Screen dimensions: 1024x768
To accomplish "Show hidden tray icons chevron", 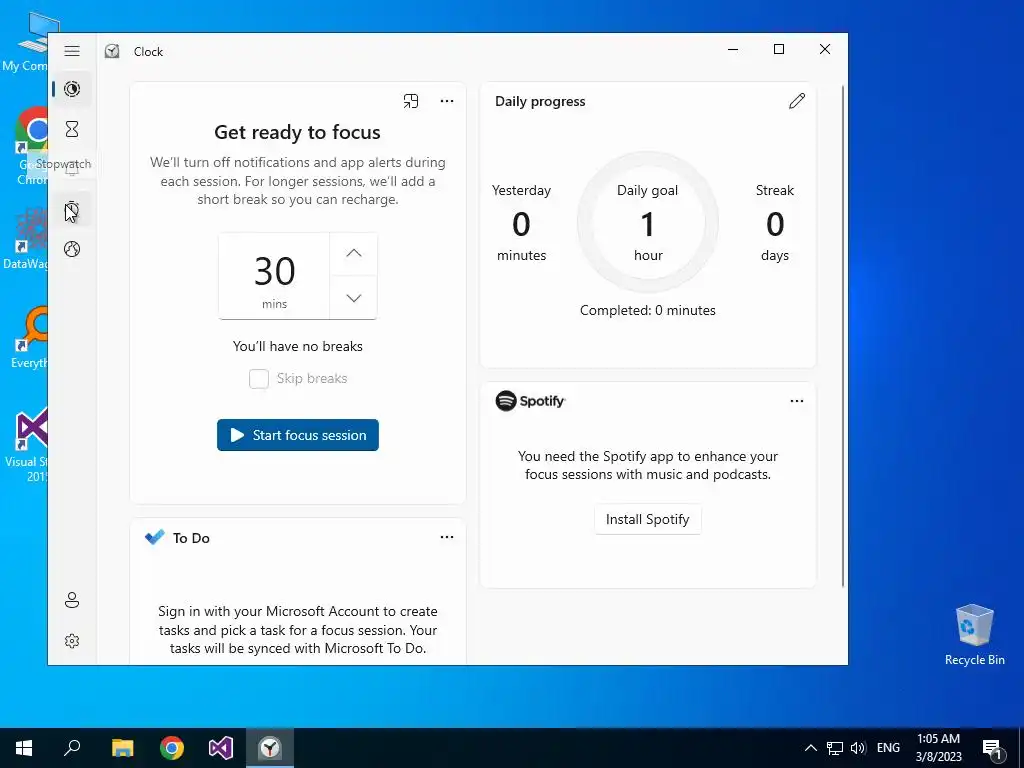I will click(x=810, y=748).
